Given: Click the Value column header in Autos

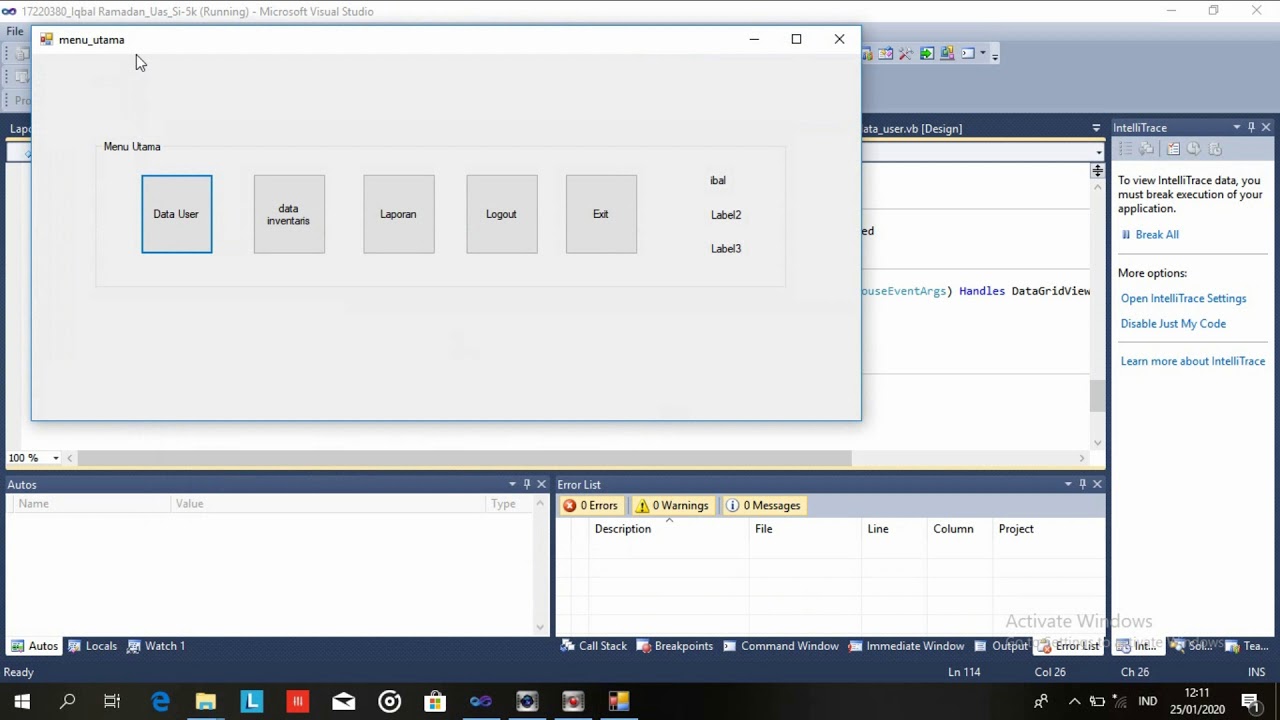Looking at the screenshot, I should (x=329, y=504).
